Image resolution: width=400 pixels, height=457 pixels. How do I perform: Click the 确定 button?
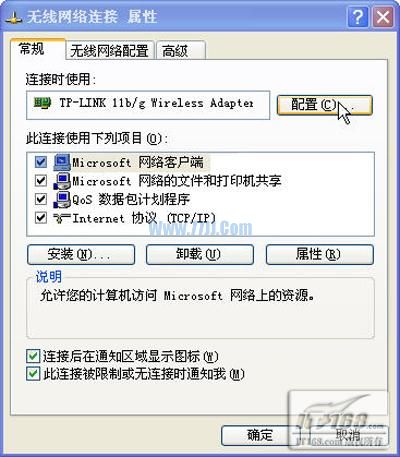(x=260, y=435)
